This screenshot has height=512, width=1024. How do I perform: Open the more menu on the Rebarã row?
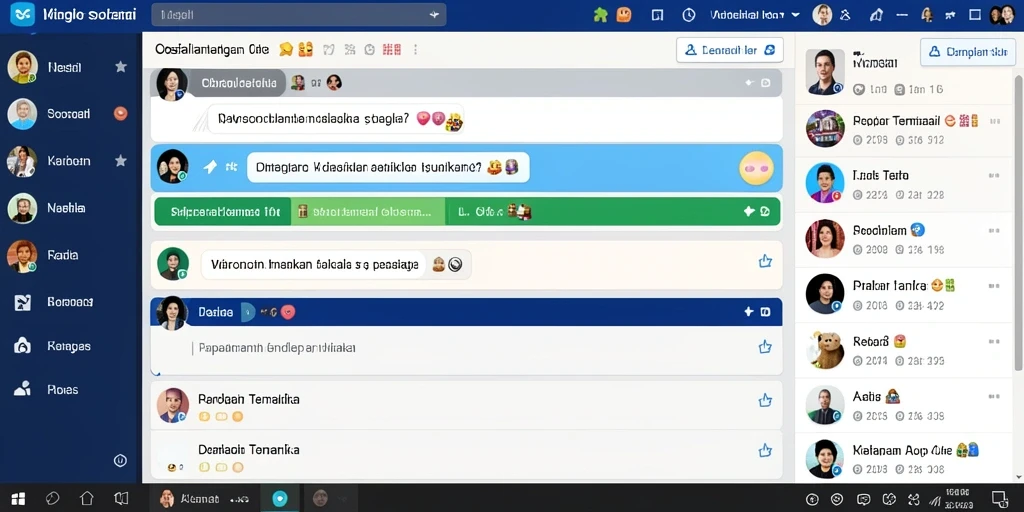tap(995, 342)
